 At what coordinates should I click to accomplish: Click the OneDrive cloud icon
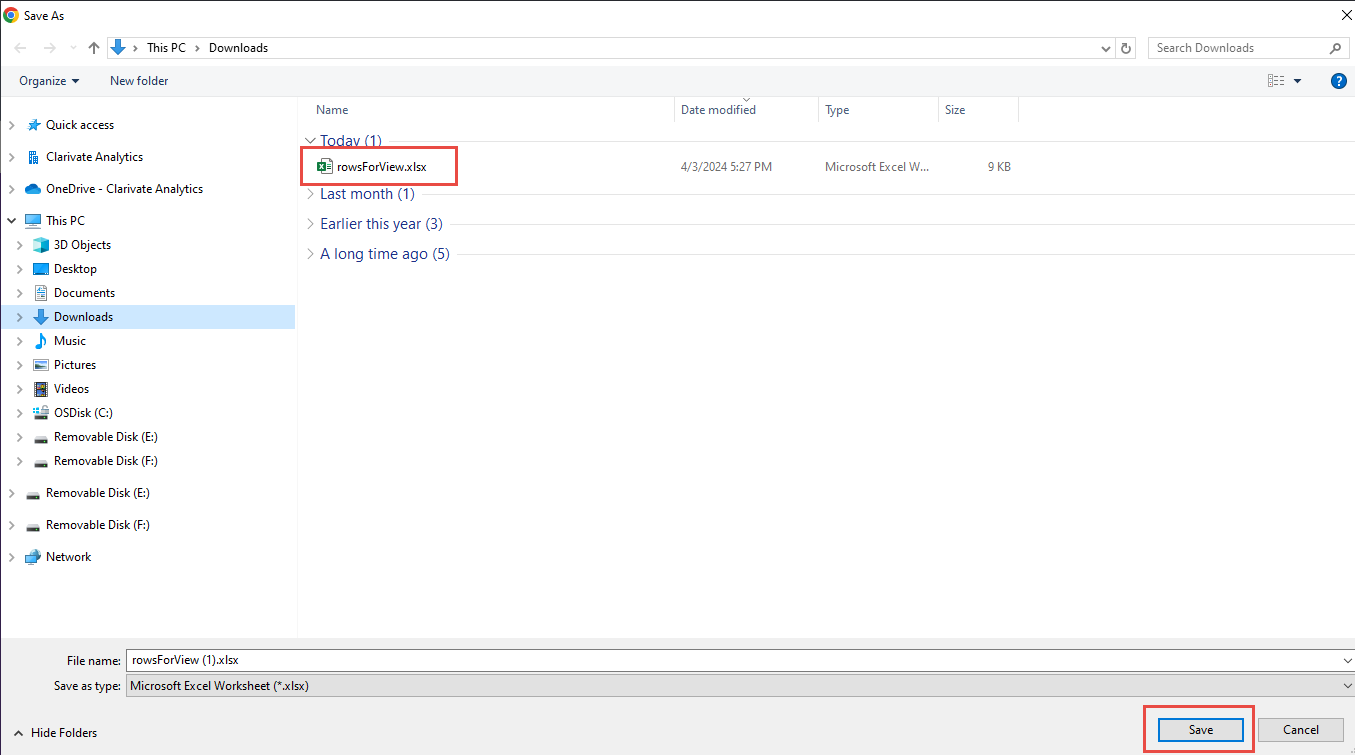pyautogui.click(x=32, y=189)
